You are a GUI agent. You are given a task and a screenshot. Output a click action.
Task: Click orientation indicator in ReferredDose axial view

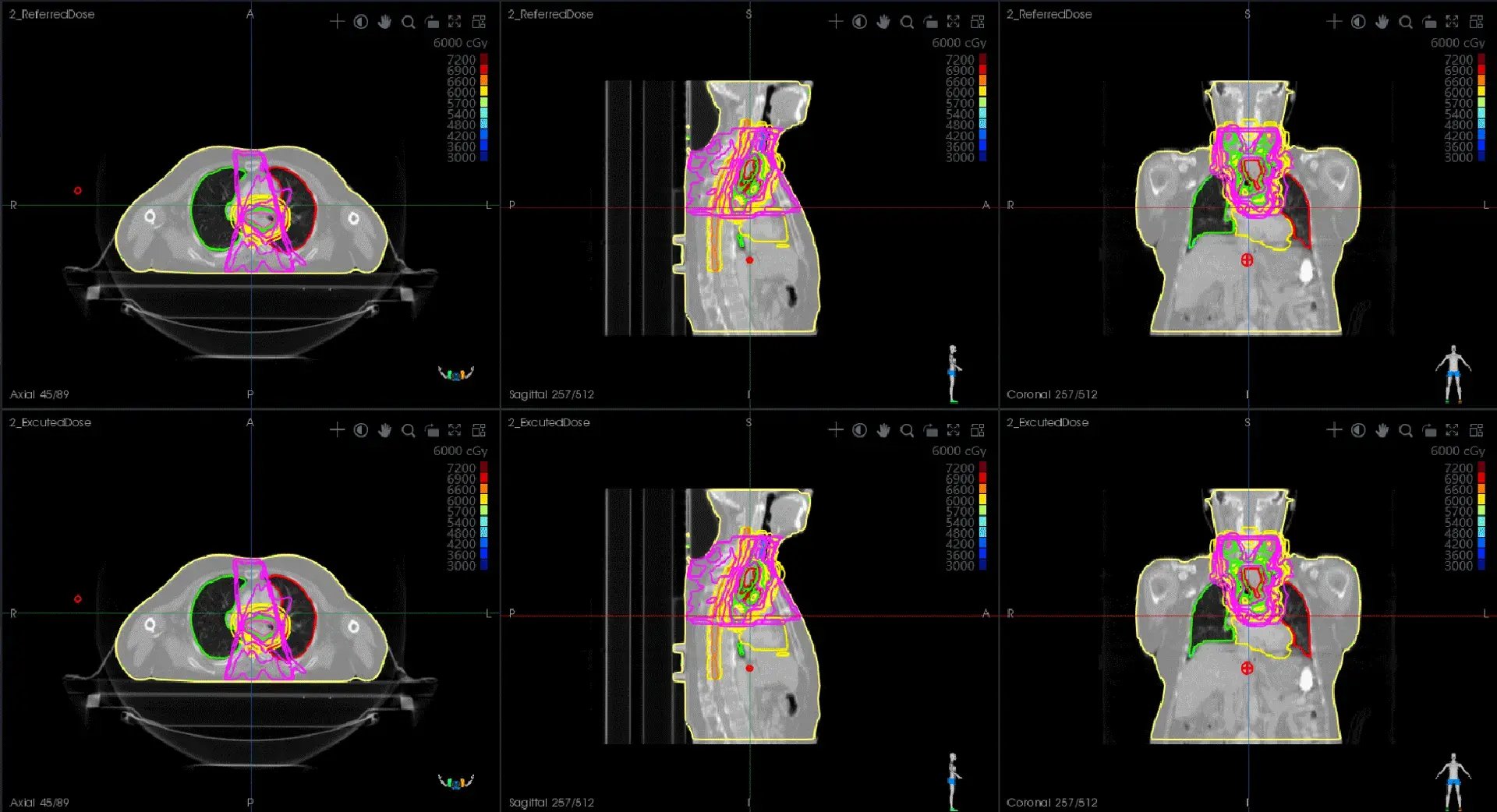tap(456, 373)
